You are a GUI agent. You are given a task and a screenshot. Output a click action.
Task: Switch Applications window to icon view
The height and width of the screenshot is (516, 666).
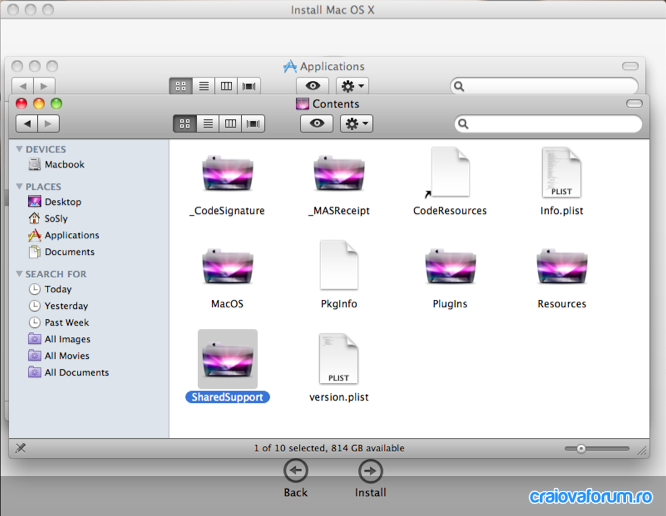pyautogui.click(x=181, y=86)
